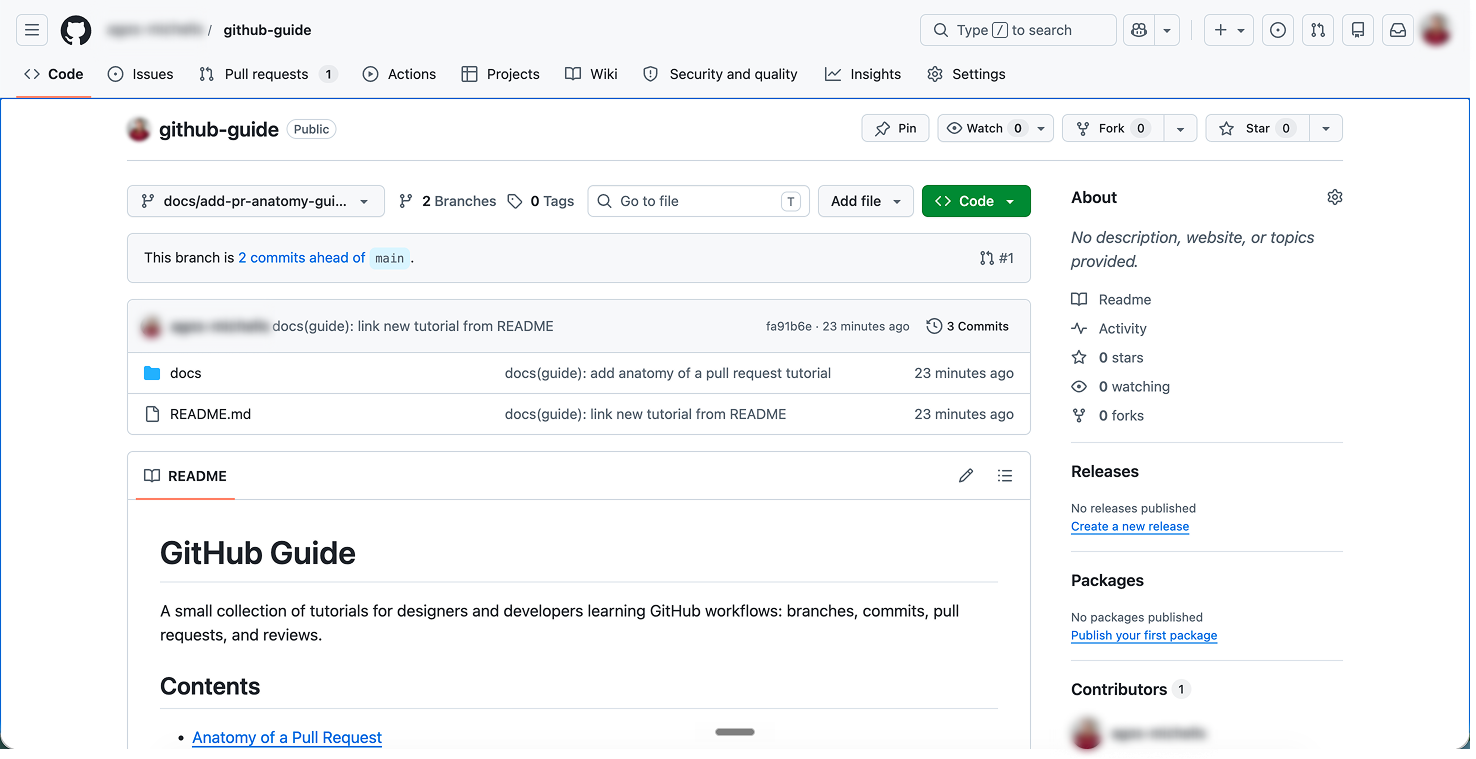
Task: Click Publish your first package
Action: pyautogui.click(x=1144, y=635)
